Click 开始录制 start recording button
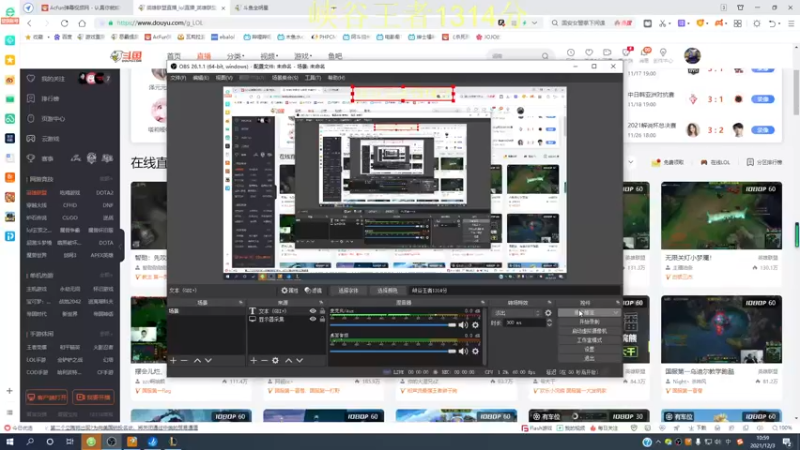Image resolution: width=800 pixels, height=450 pixels. [589, 322]
